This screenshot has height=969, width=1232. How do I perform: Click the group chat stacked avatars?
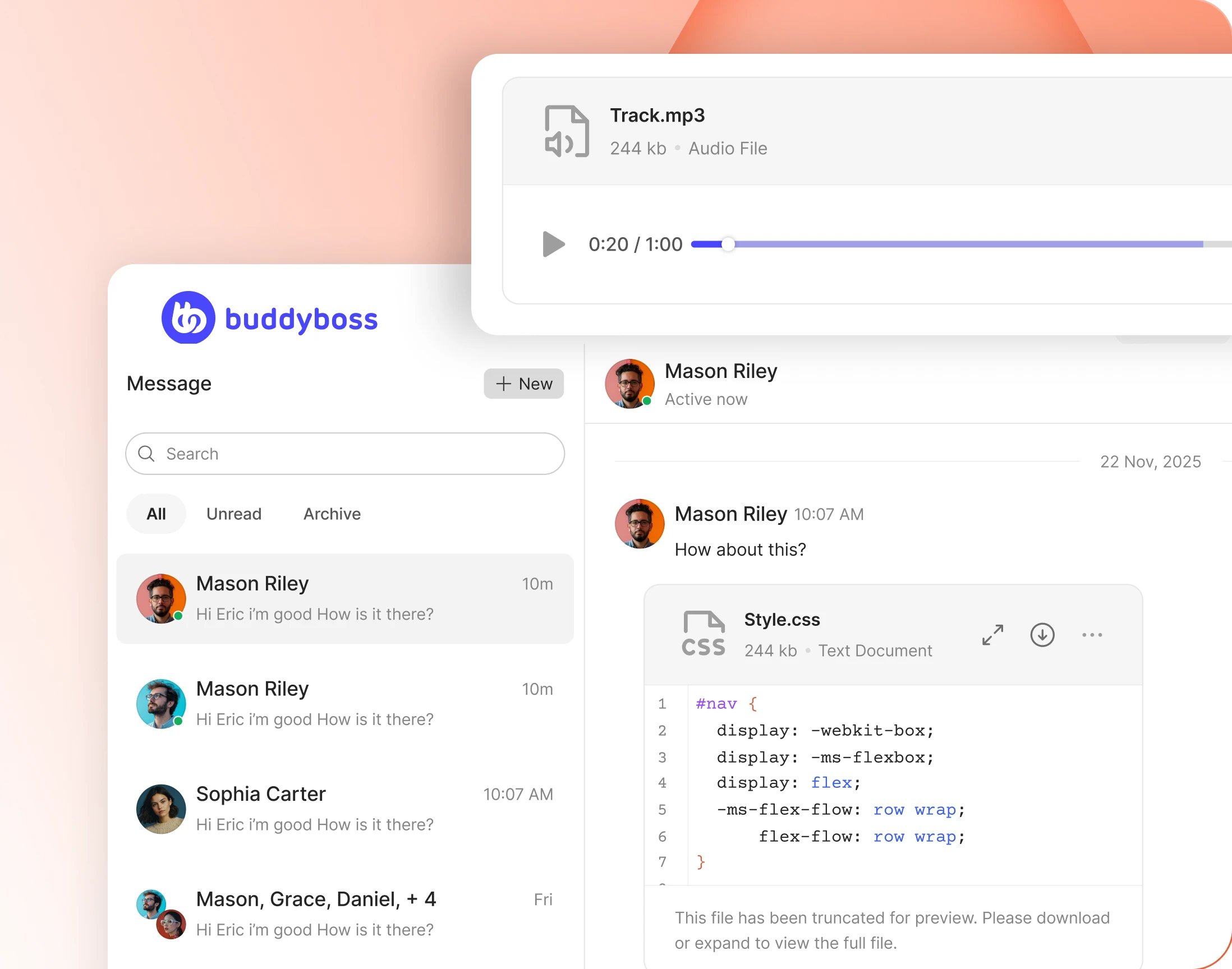[x=161, y=914]
